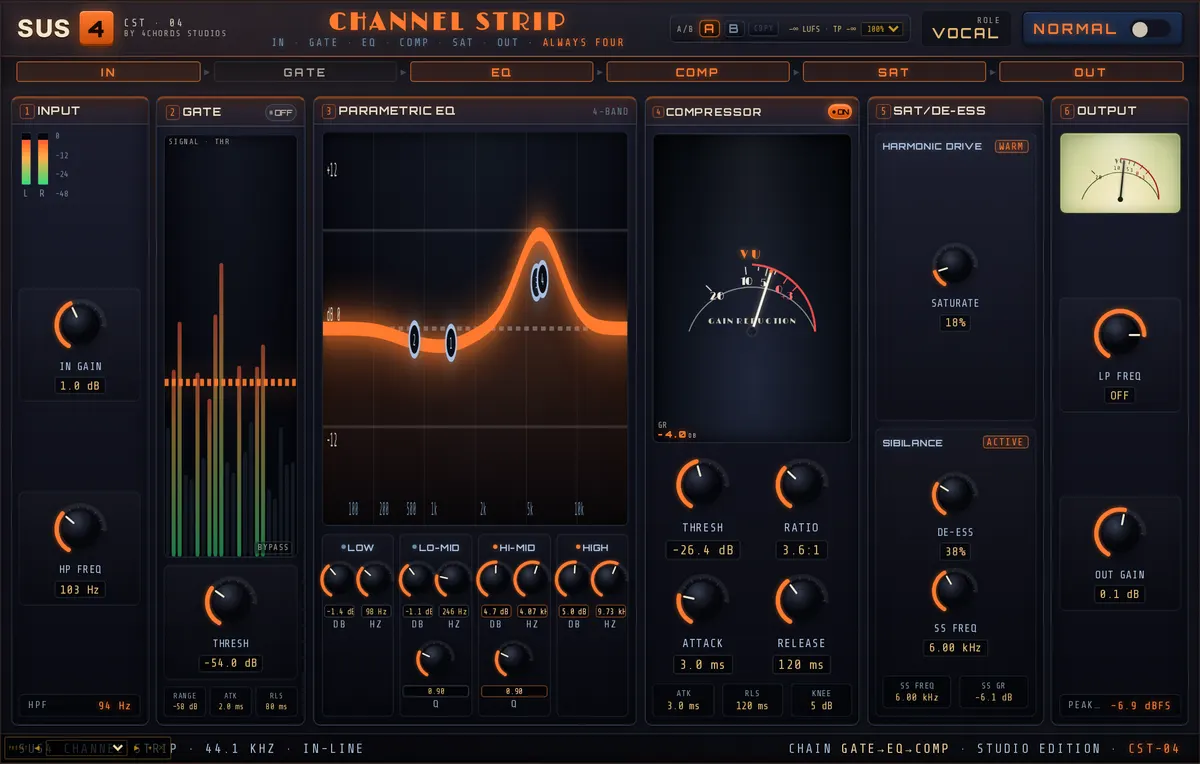Image resolution: width=1200 pixels, height=764 pixels.
Task: Click the LO-MID band HZ knob
Action: click(453, 579)
